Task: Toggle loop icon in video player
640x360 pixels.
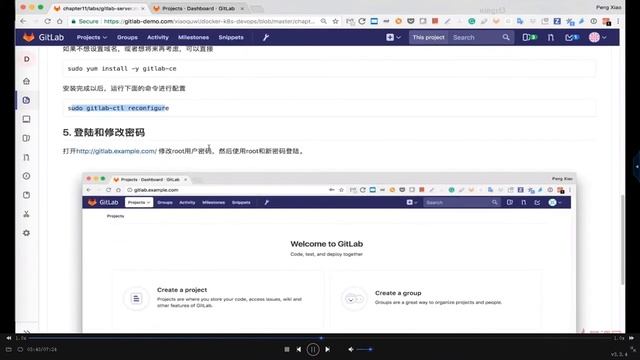Action: (20, 350)
